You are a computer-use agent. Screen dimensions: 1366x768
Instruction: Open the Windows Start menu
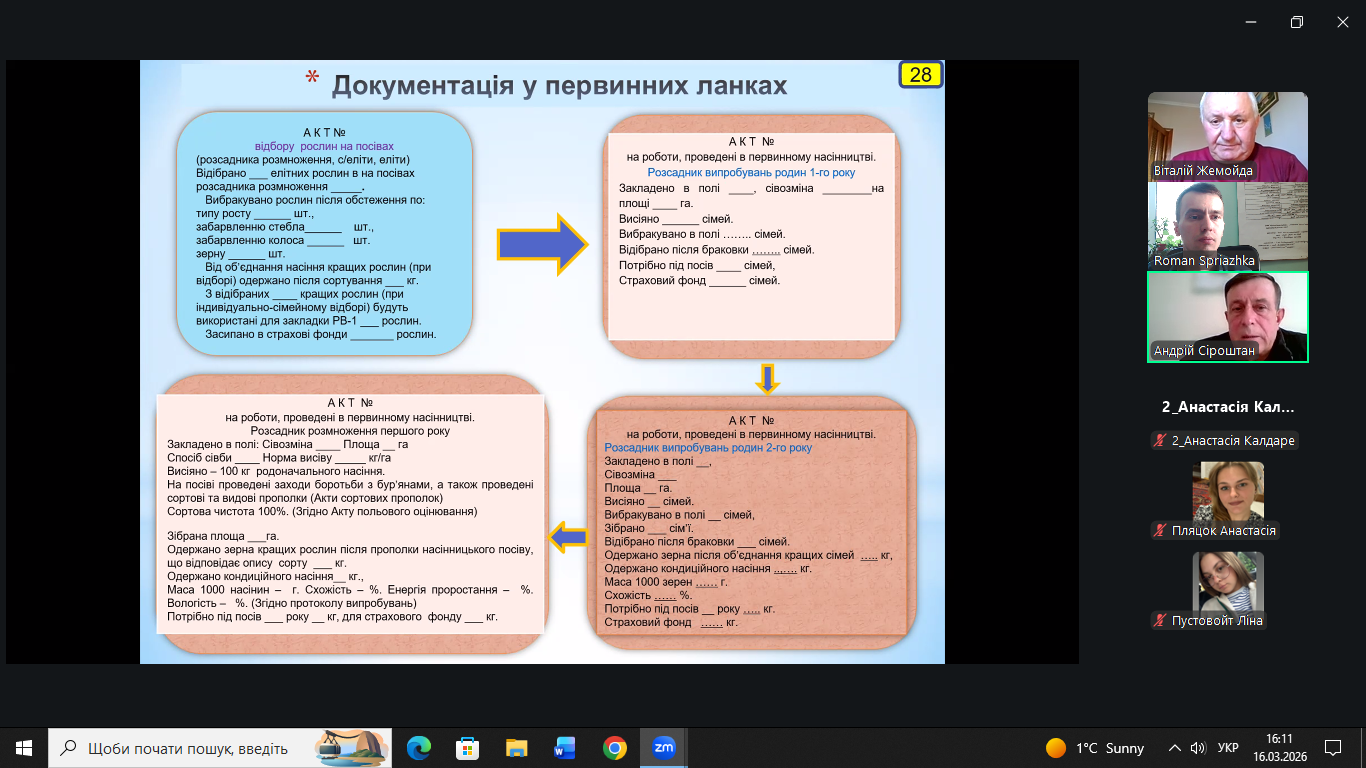coord(23,748)
